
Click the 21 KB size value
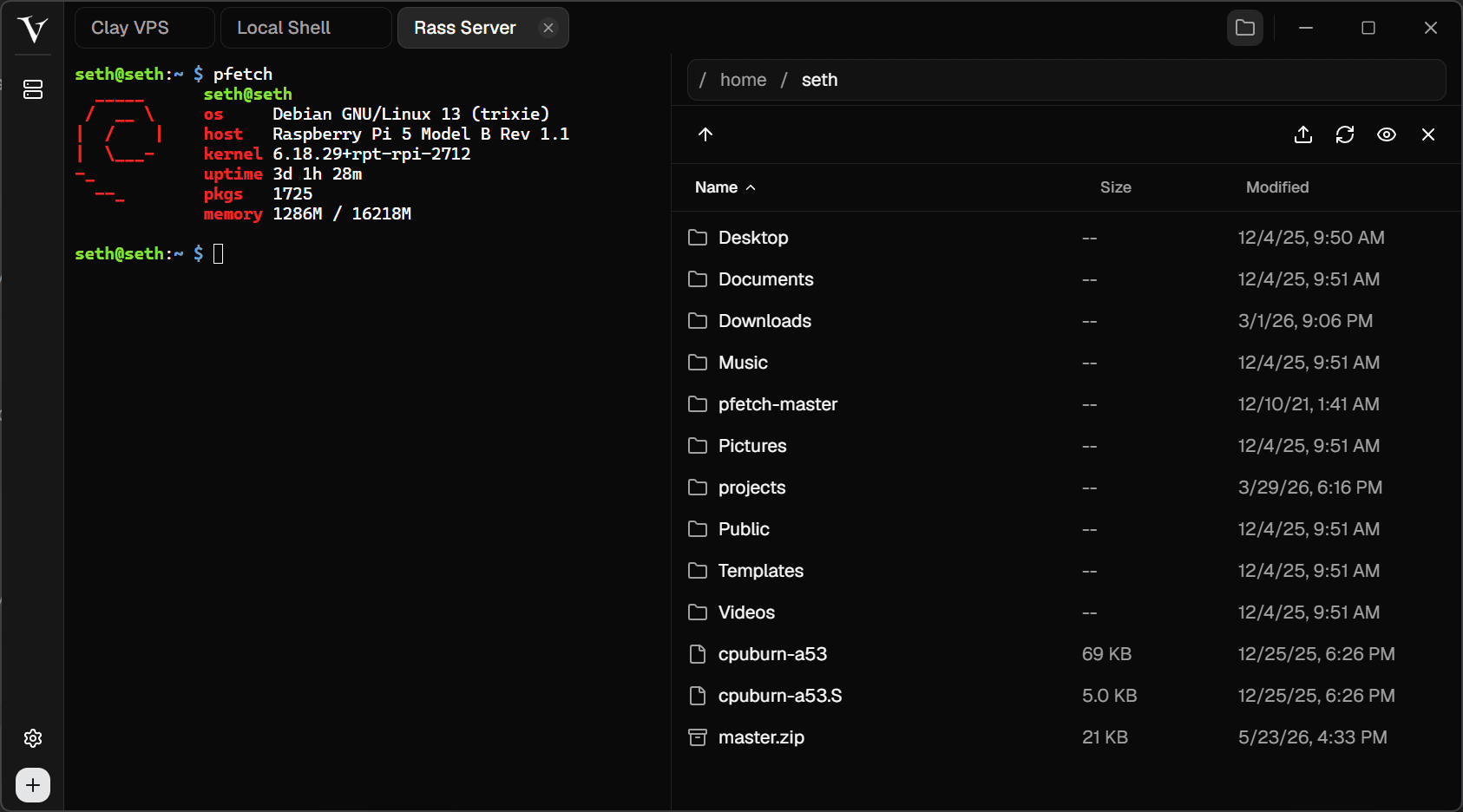tap(1105, 737)
